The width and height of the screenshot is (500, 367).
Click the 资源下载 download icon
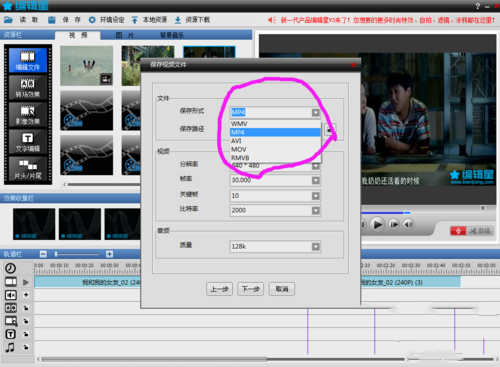point(178,20)
